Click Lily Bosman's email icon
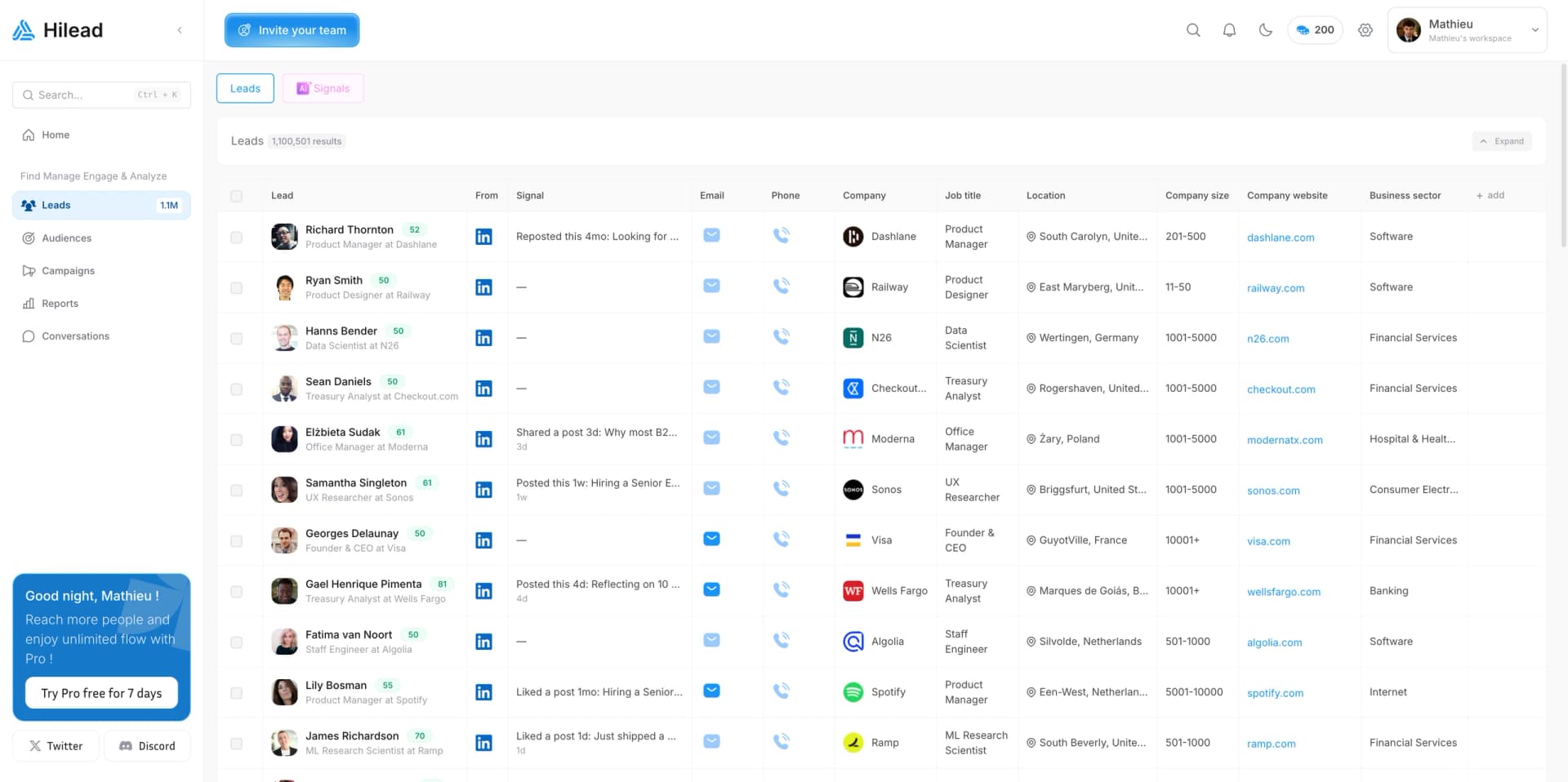Screen dimensions: 1568x782 point(711,691)
